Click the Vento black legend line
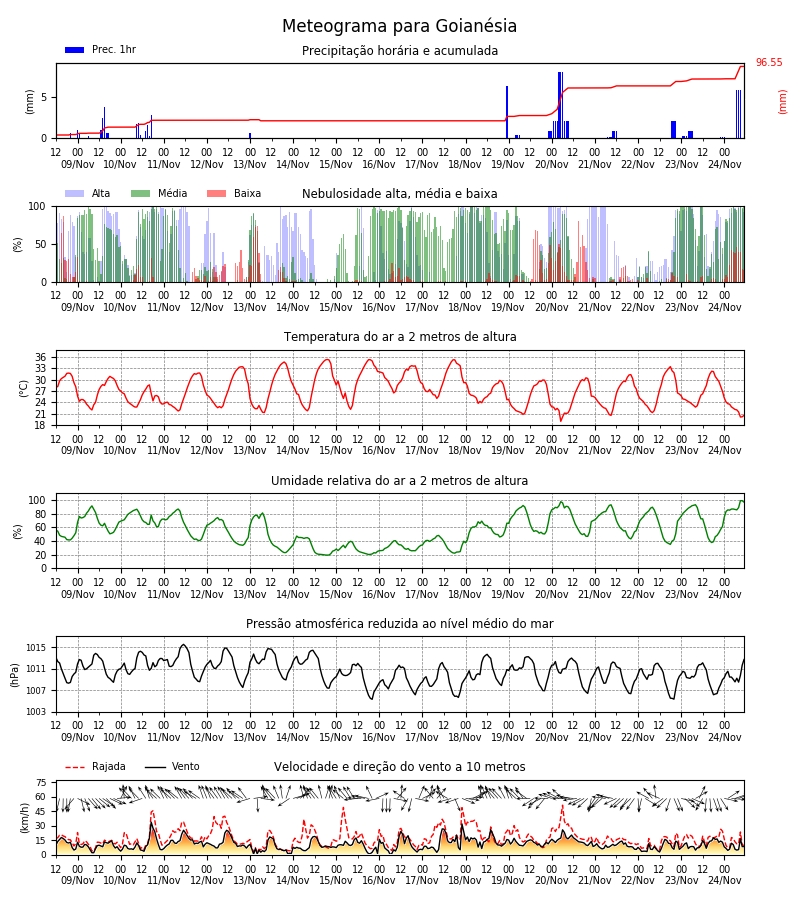Image resolution: width=800 pixels, height=900 pixels. [155, 767]
